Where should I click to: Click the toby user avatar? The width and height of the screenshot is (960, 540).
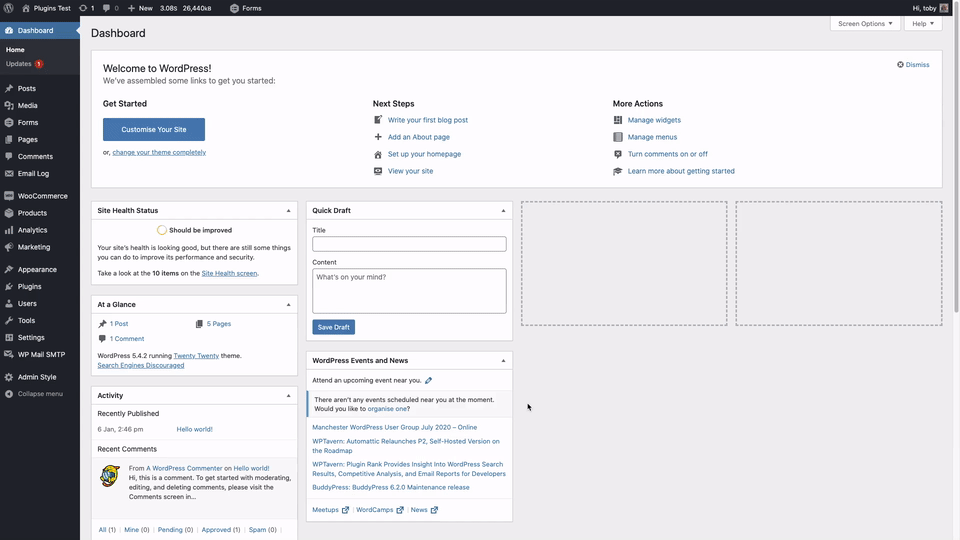click(x=944, y=8)
